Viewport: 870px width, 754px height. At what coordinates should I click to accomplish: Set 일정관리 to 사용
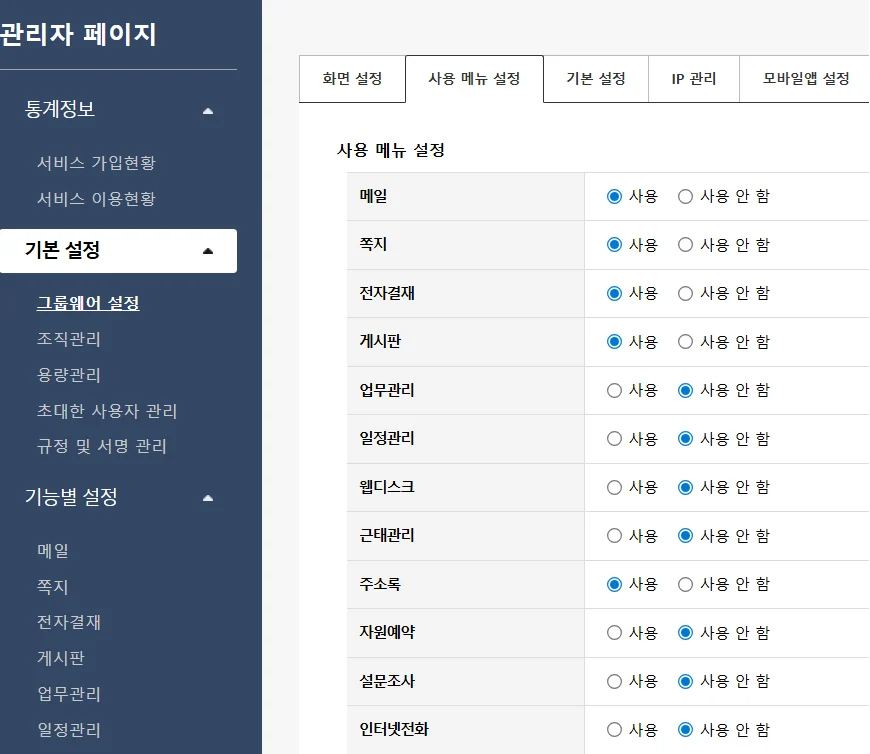pos(614,439)
